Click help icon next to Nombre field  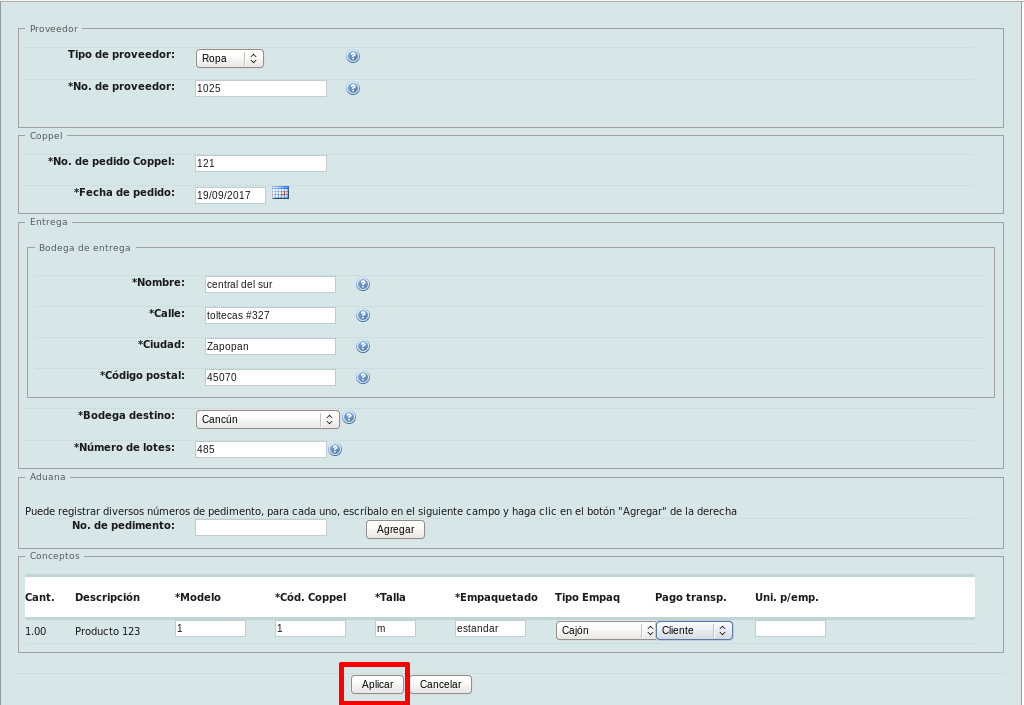[363, 285]
